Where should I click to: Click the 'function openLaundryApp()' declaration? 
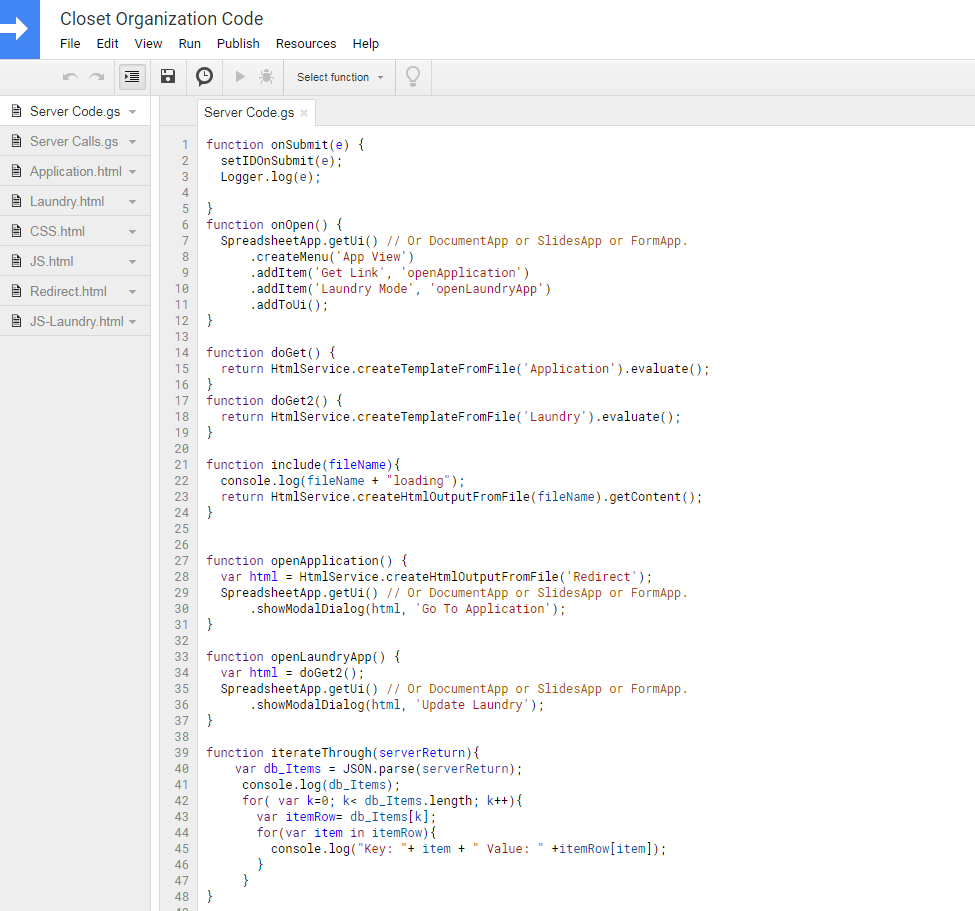coord(303,657)
